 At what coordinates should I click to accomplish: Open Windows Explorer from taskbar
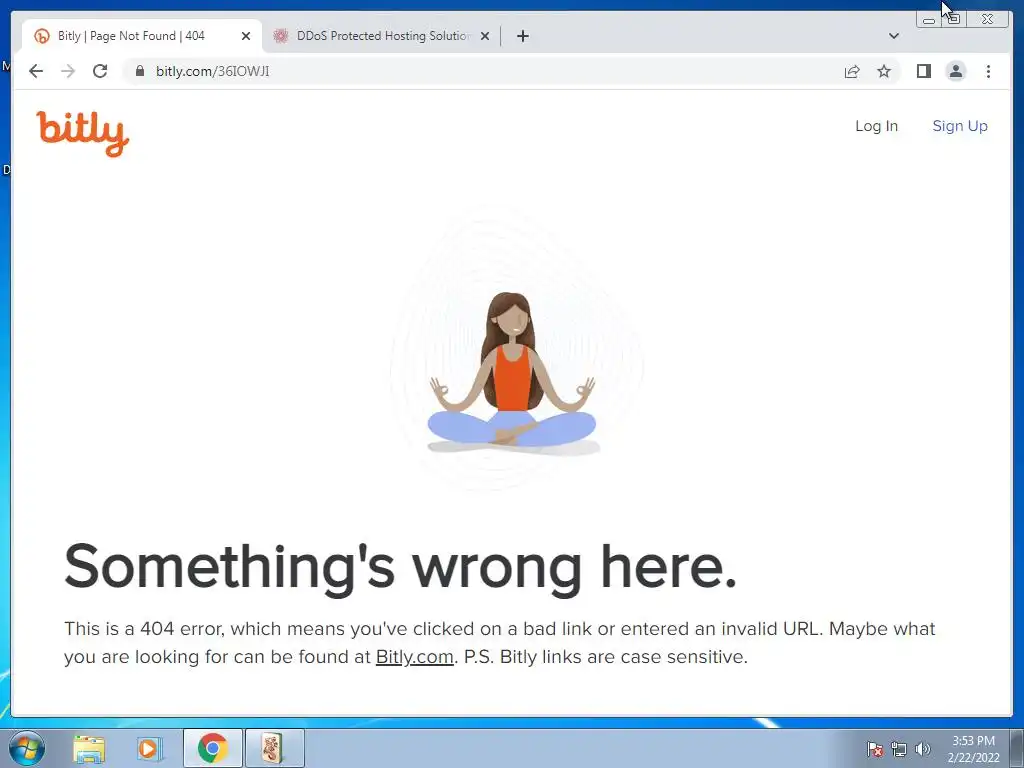(x=89, y=748)
